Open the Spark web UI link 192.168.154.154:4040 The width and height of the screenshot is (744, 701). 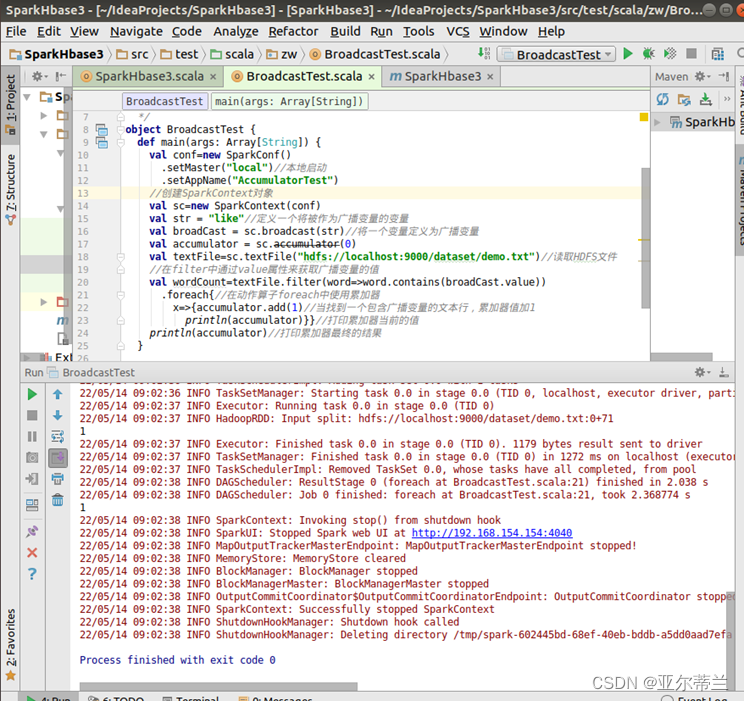[492, 533]
